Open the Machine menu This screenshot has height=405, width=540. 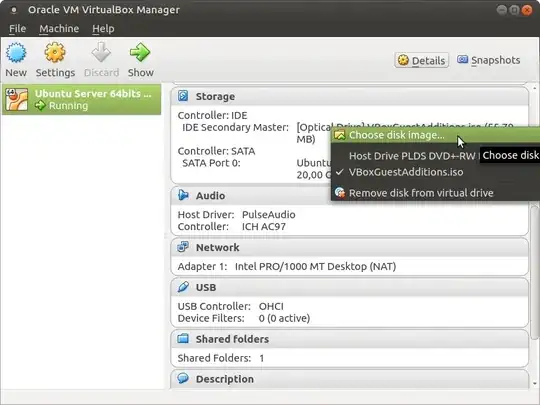click(59, 29)
